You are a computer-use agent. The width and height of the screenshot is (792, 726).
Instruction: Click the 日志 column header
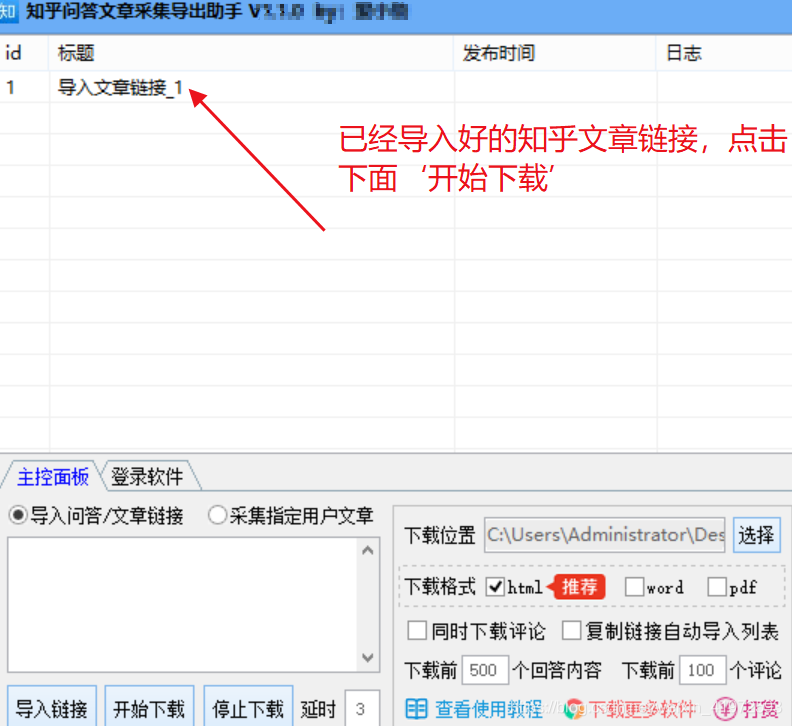point(724,53)
